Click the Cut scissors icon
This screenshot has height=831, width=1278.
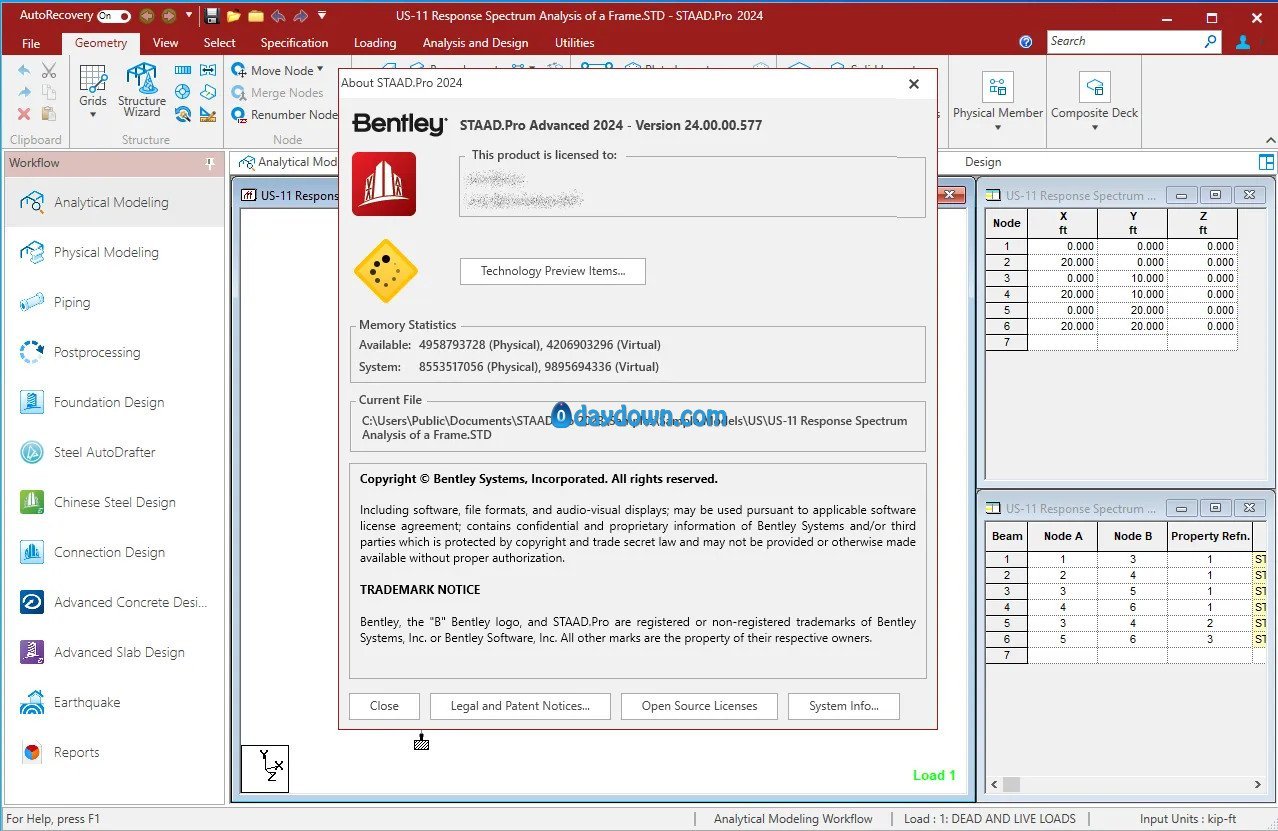point(49,71)
